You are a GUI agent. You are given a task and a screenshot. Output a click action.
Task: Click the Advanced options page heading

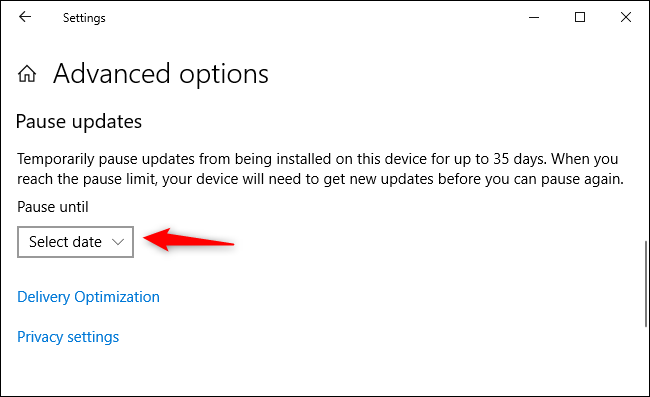(161, 74)
